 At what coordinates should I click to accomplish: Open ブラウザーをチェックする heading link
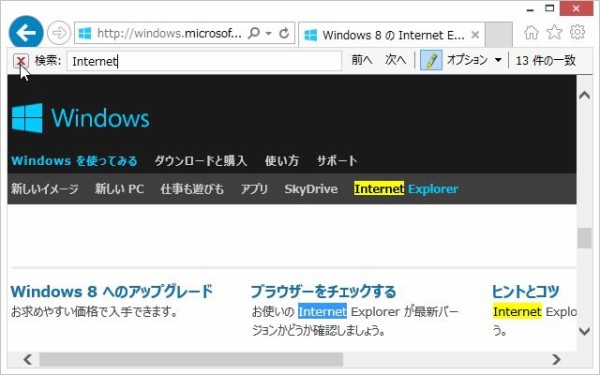[x=323, y=291]
